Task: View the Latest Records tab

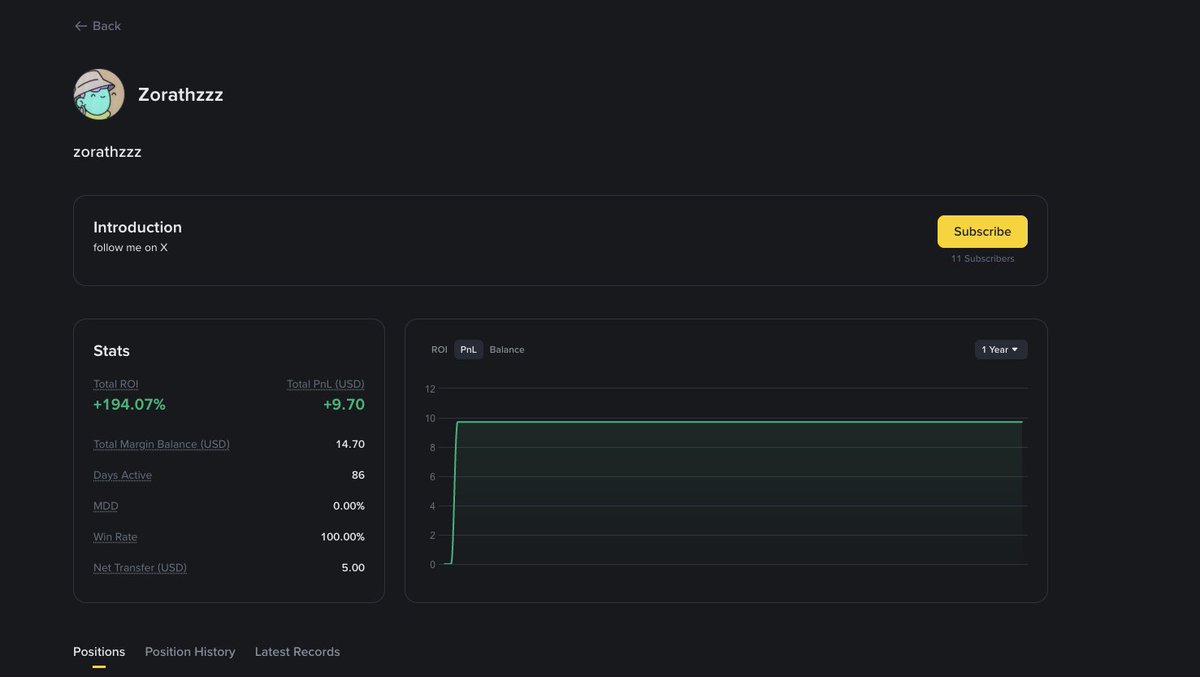Action: click(x=297, y=652)
